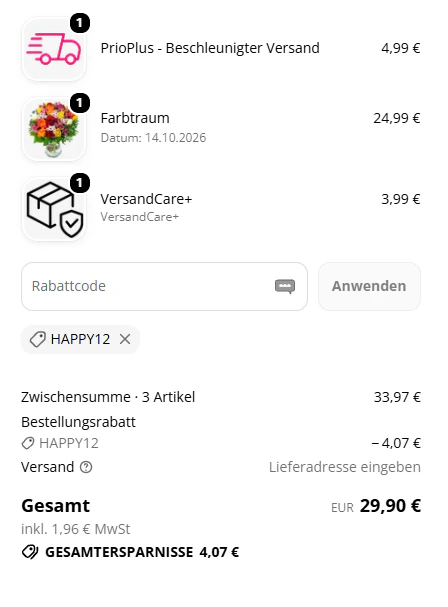Remove the HAPPY12 discount code with X
448x607 pixels.
tap(125, 340)
